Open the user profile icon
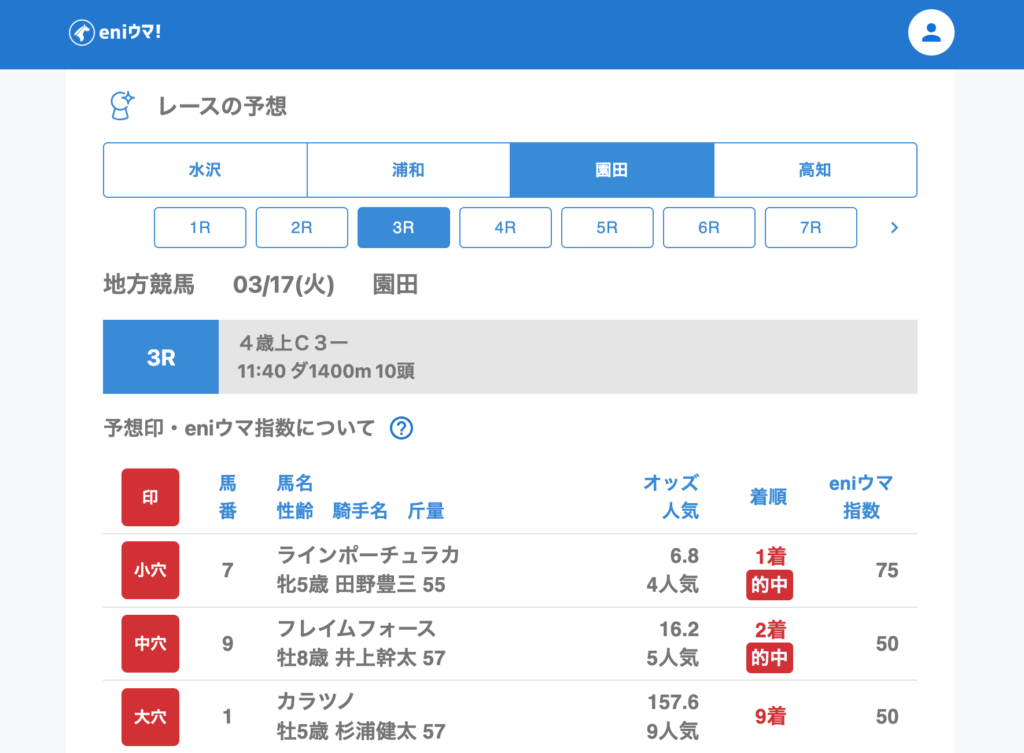The height and width of the screenshot is (753, 1024). click(931, 33)
